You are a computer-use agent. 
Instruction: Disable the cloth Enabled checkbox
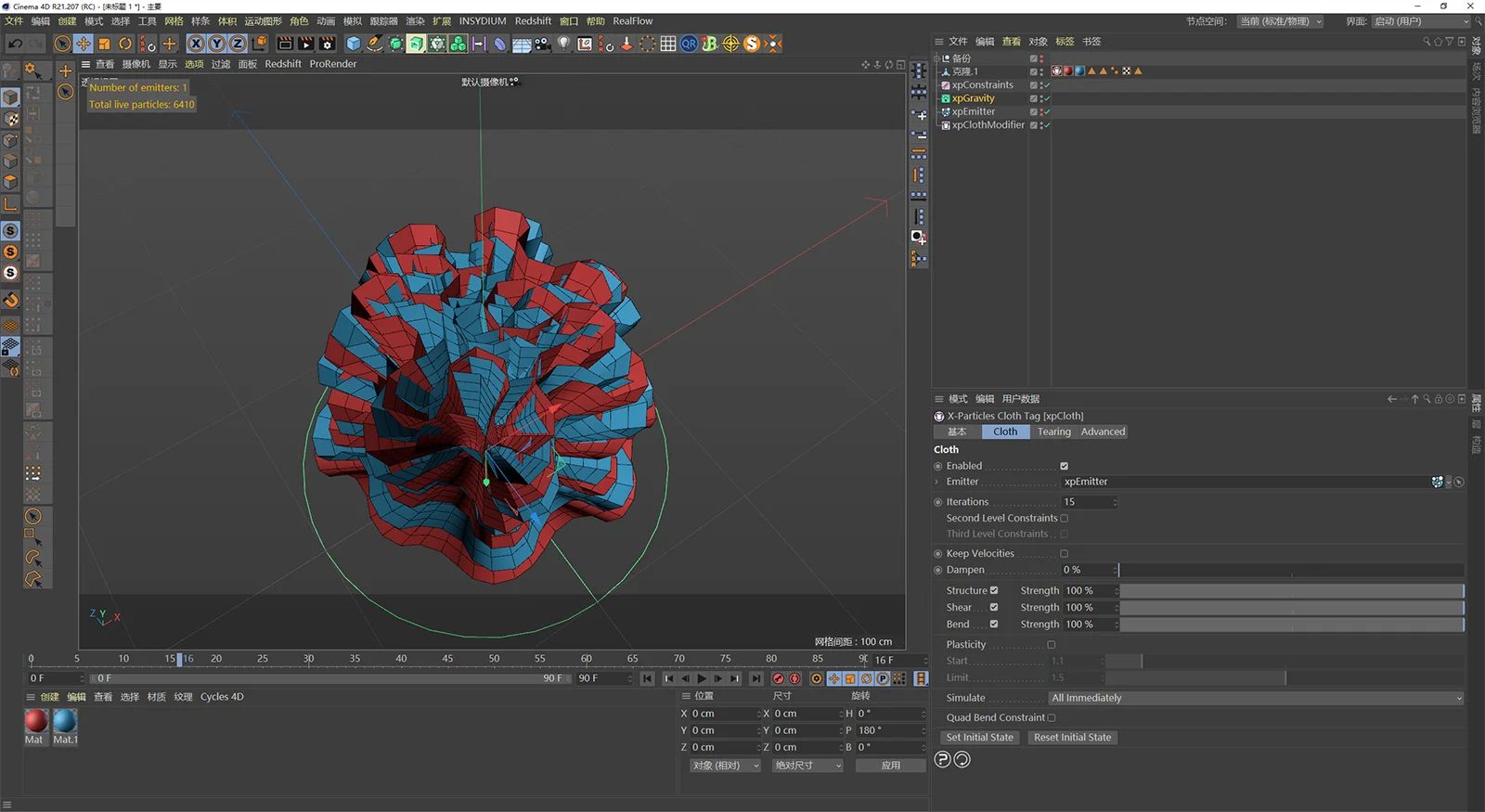1064,466
